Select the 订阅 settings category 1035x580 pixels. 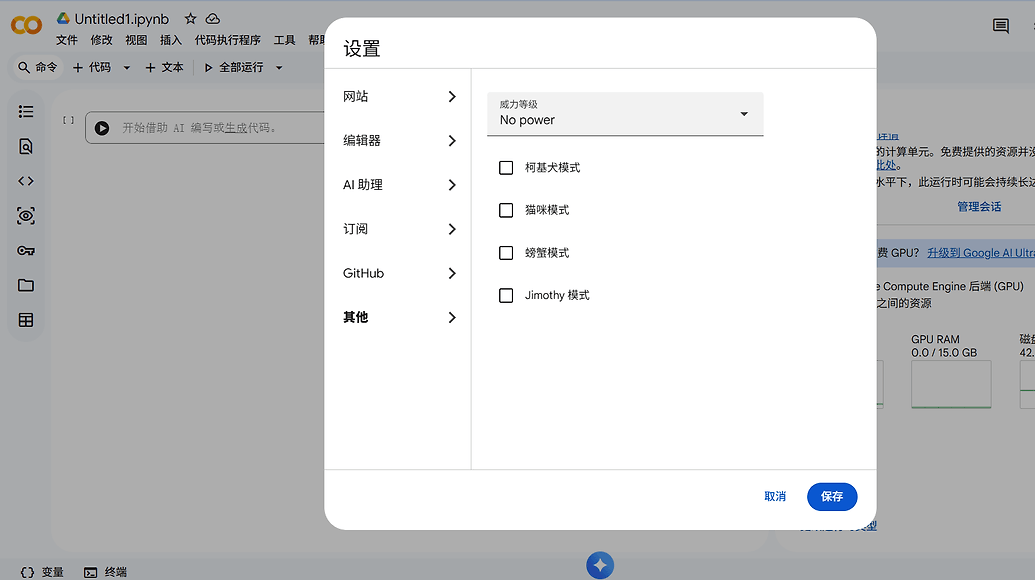(398, 229)
